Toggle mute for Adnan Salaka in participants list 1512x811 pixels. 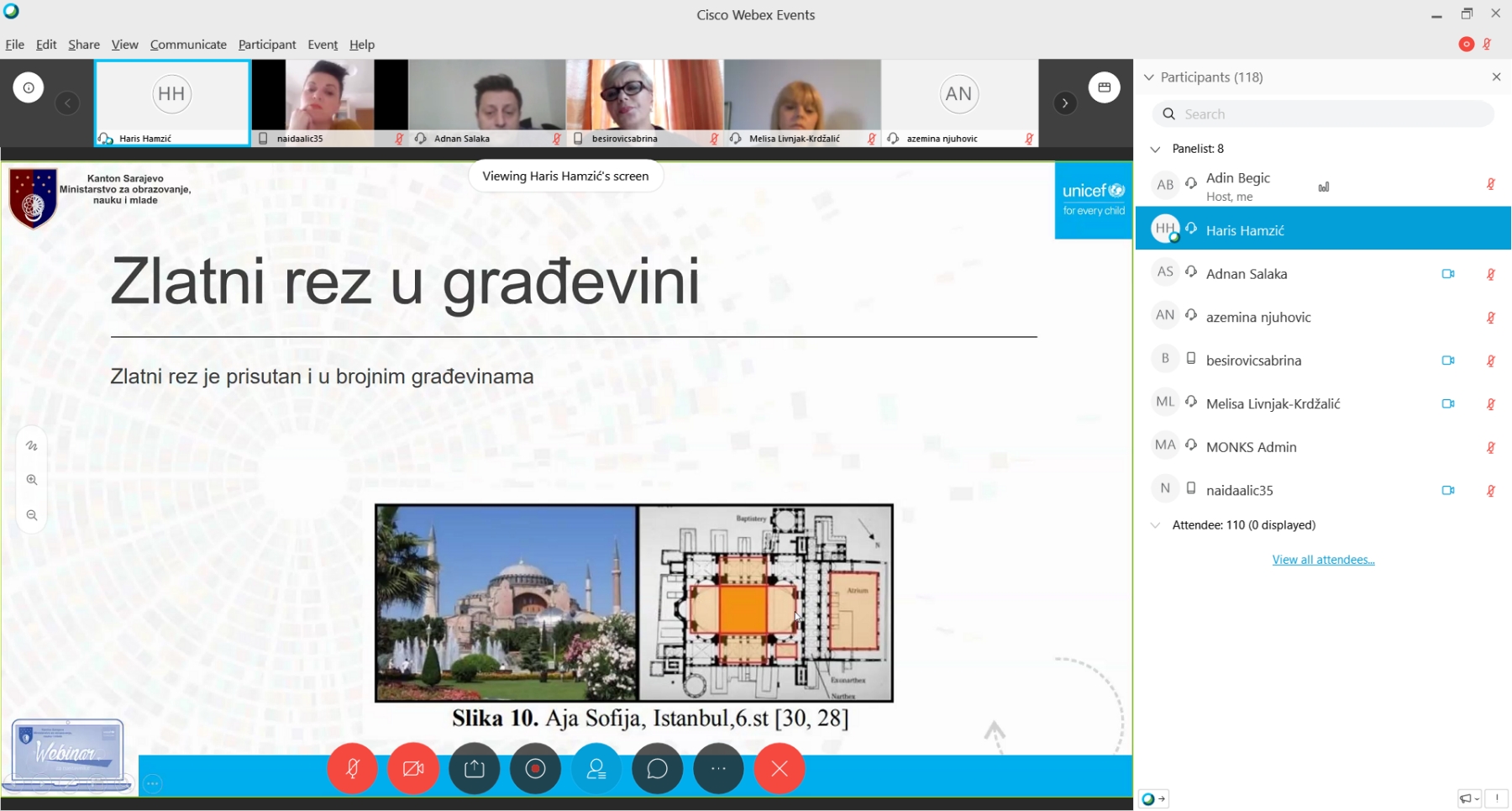click(1490, 274)
